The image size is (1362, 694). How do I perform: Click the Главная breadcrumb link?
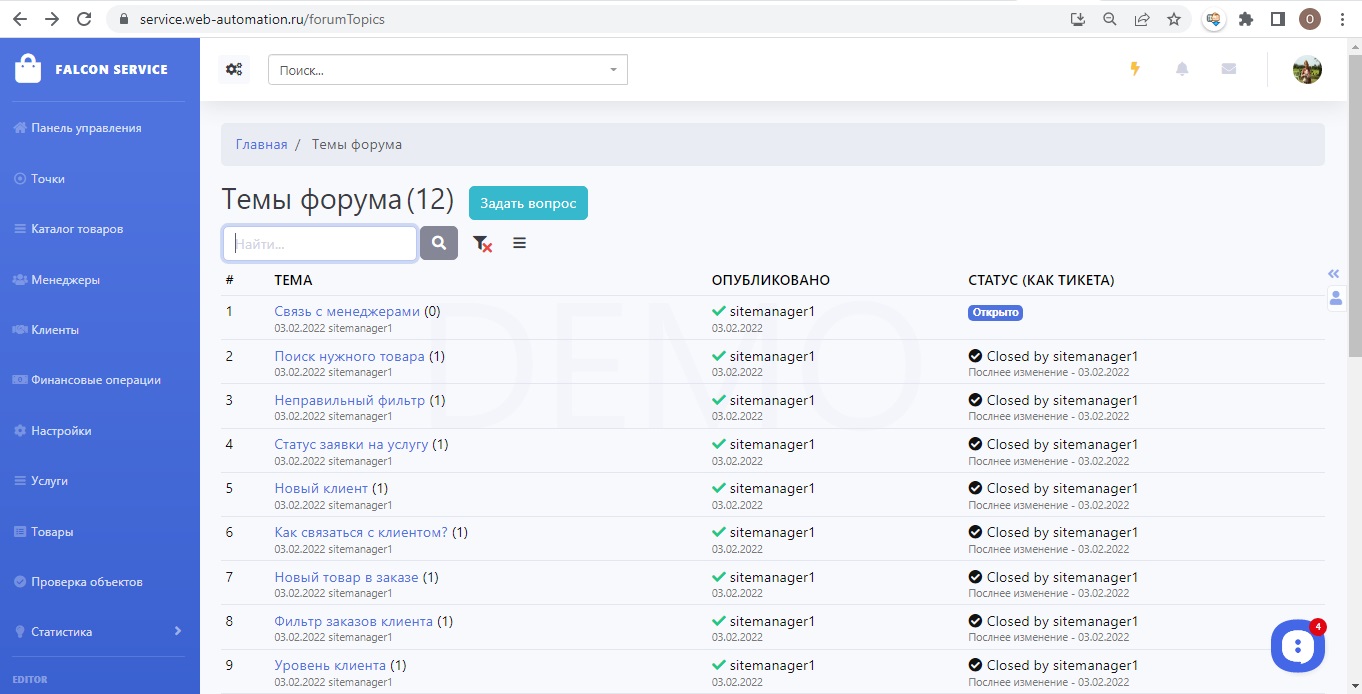click(261, 144)
